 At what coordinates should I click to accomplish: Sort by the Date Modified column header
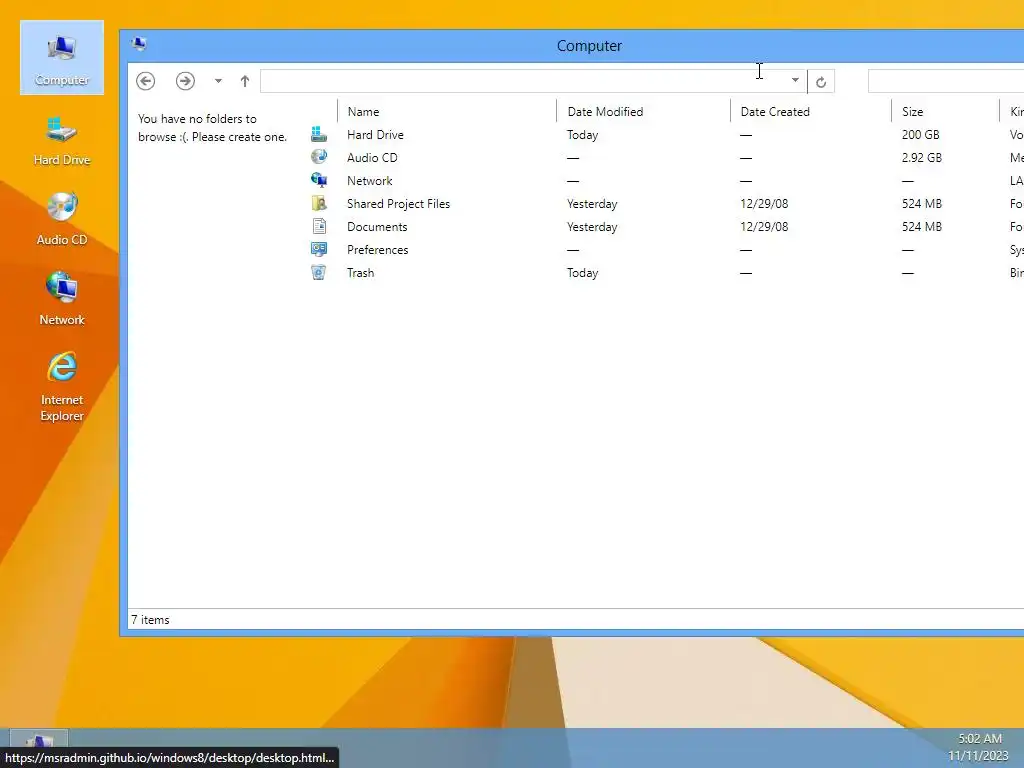[605, 112]
